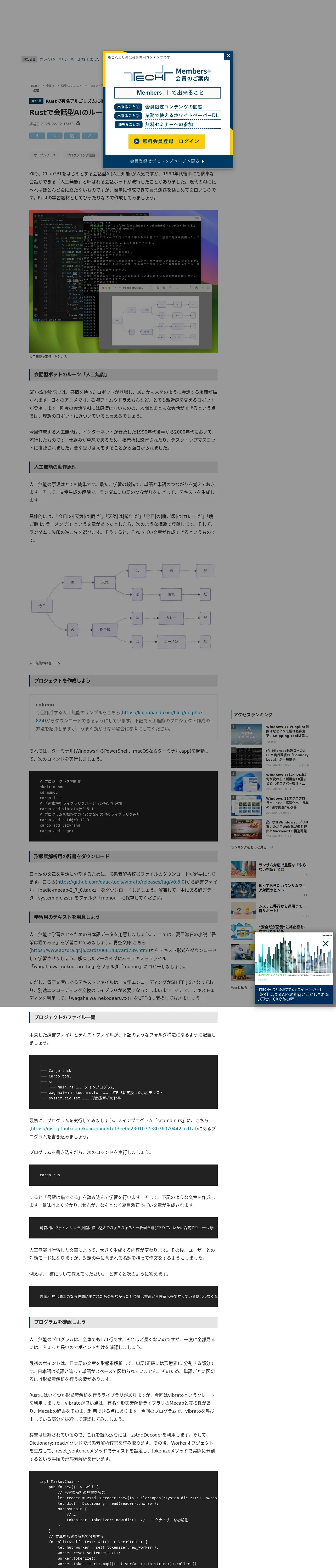The width and height of the screenshot is (336, 1568).
Task: Open the オープンソース tag
Action: point(44,155)
